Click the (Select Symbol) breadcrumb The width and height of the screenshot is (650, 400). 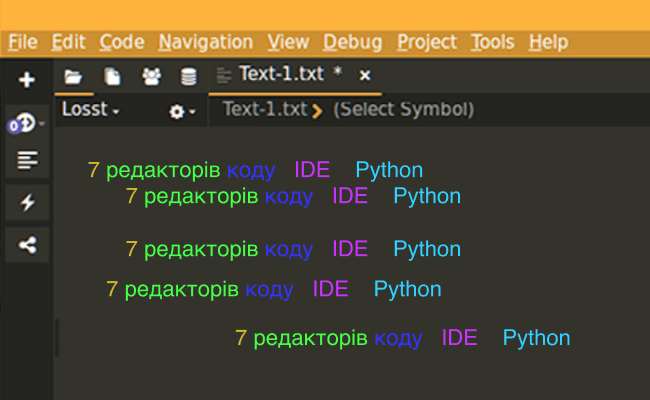point(403,110)
